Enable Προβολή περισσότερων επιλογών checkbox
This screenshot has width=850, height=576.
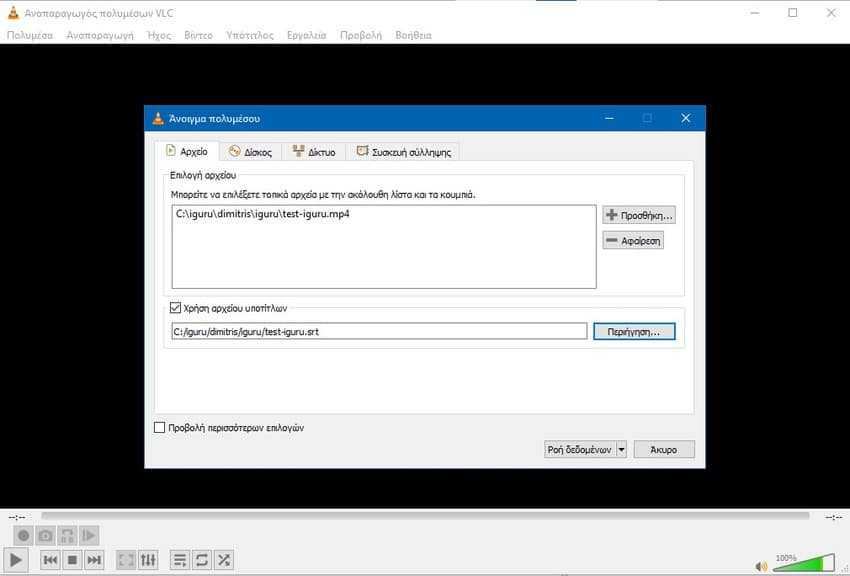click(x=159, y=428)
